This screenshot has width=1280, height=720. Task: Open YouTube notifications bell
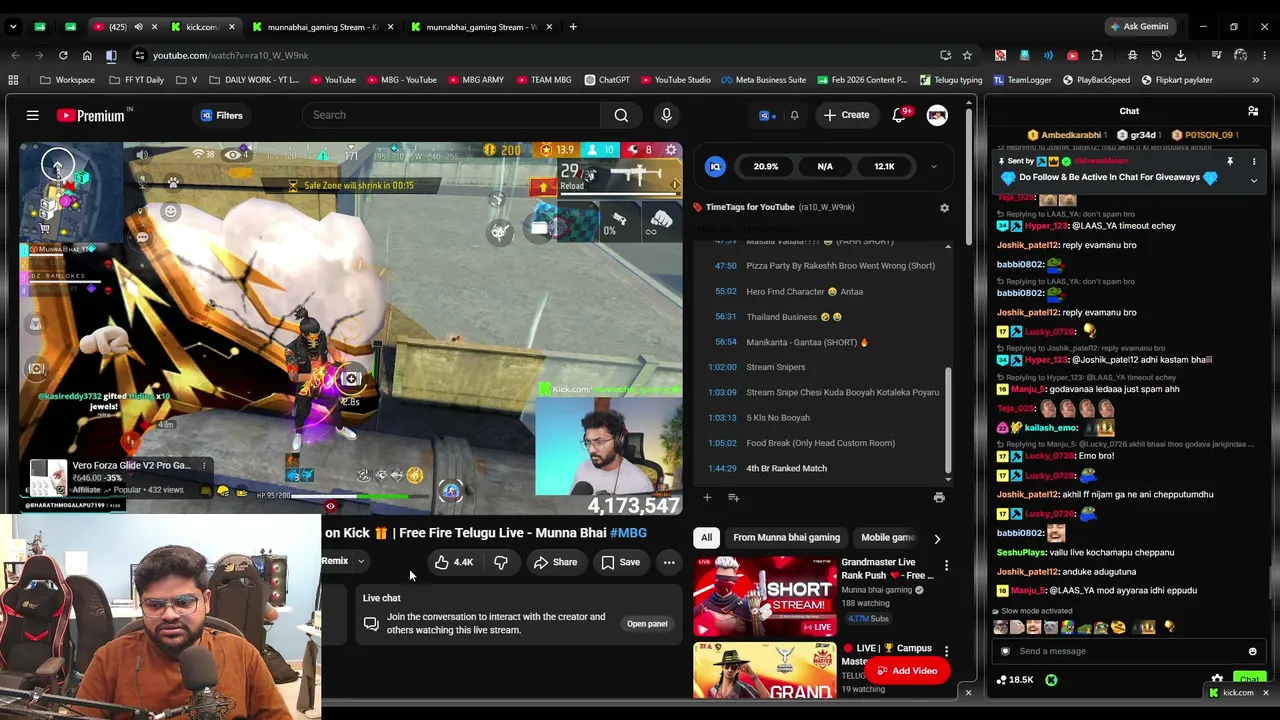pos(899,115)
